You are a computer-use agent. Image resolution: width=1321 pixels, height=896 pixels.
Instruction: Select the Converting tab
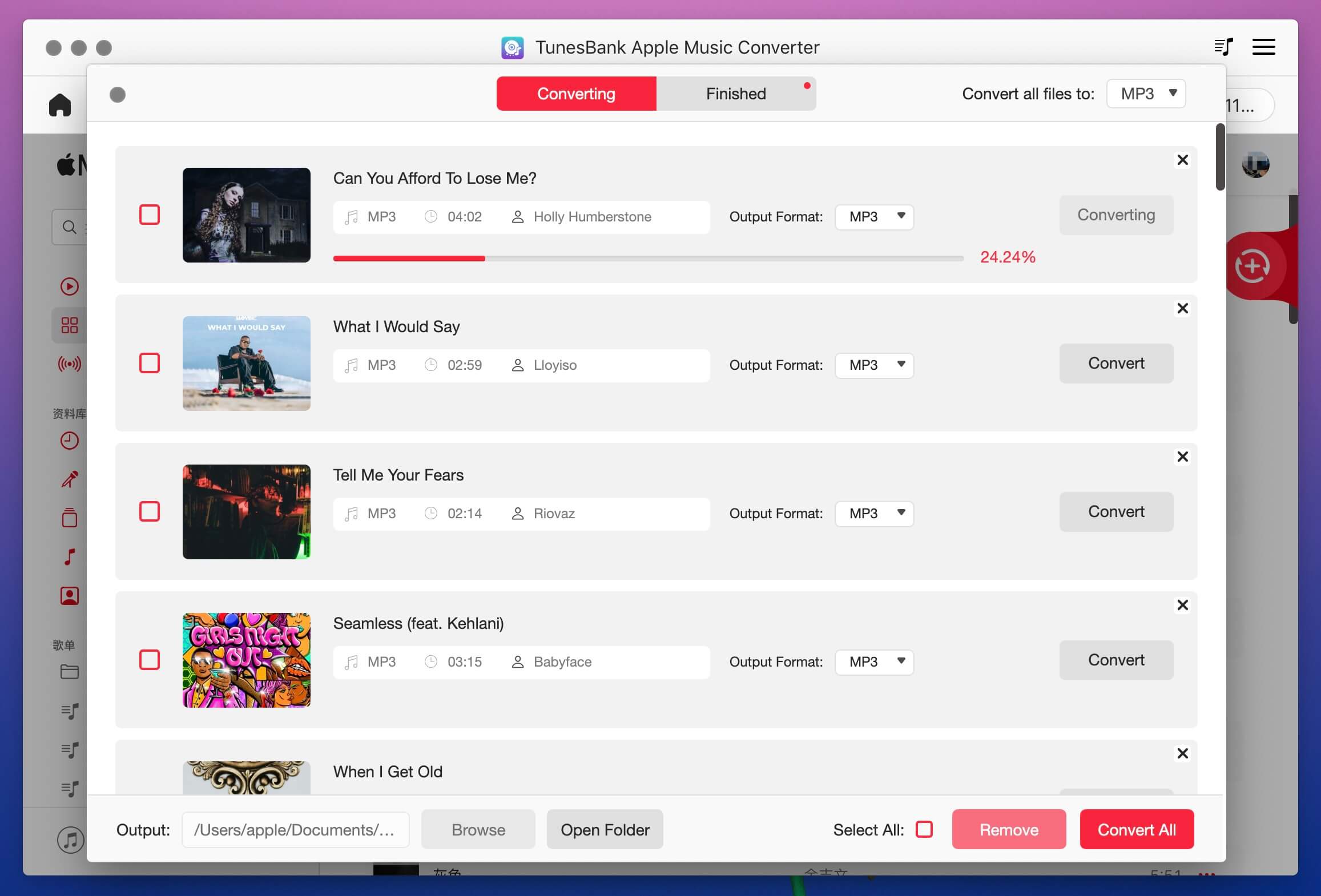(577, 93)
